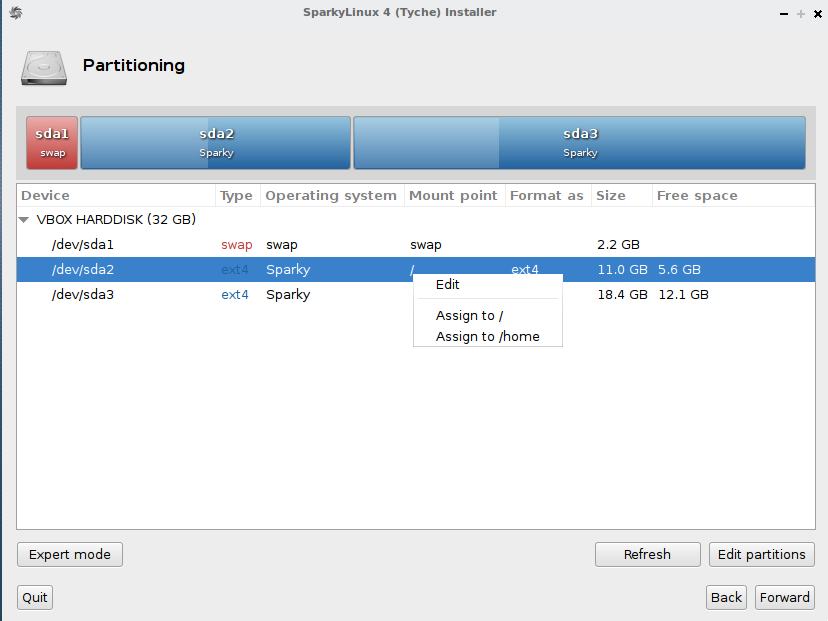Click the Mount point column header
The image size is (828, 621).
tap(455, 195)
